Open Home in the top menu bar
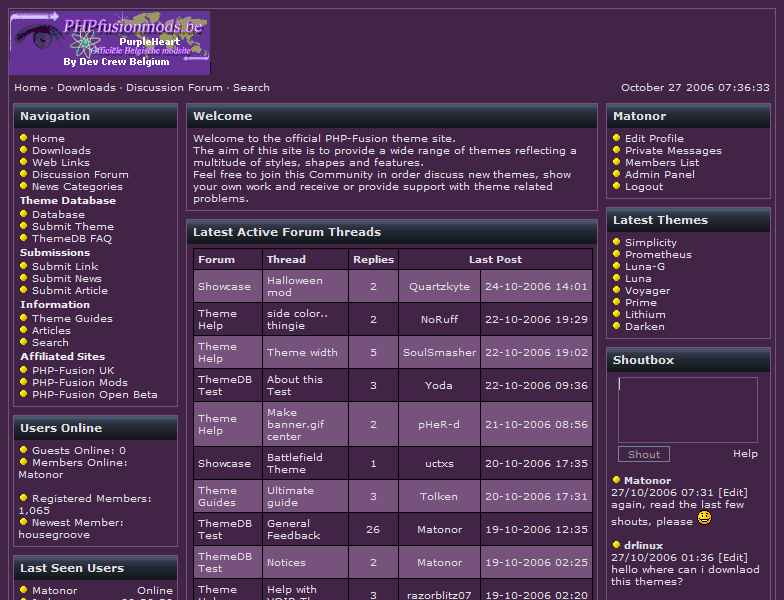Screen dimensions: 784x600 [x=30, y=88]
